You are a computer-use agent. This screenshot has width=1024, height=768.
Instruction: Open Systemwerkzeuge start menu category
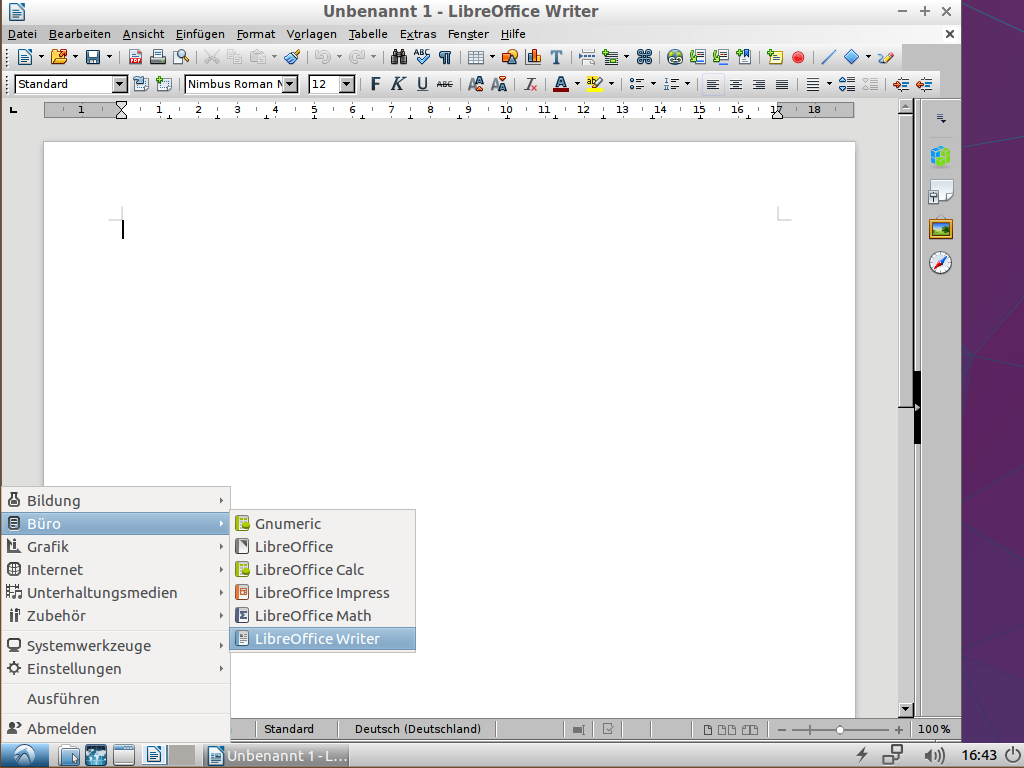click(116, 646)
